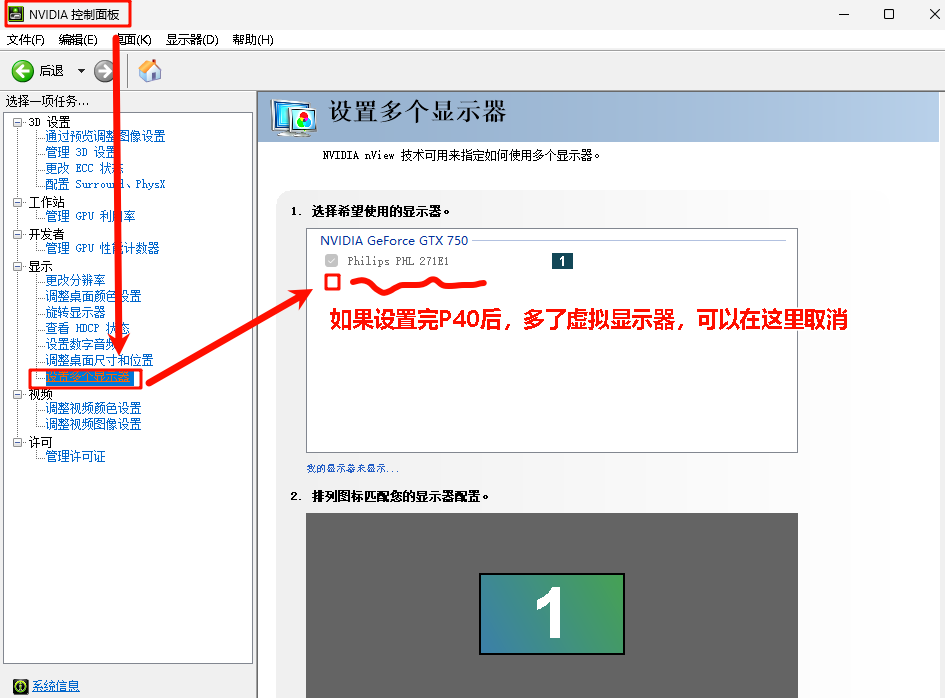Collapse the 显示 tree node
Image resolution: width=945 pixels, height=698 pixels.
coord(17,266)
